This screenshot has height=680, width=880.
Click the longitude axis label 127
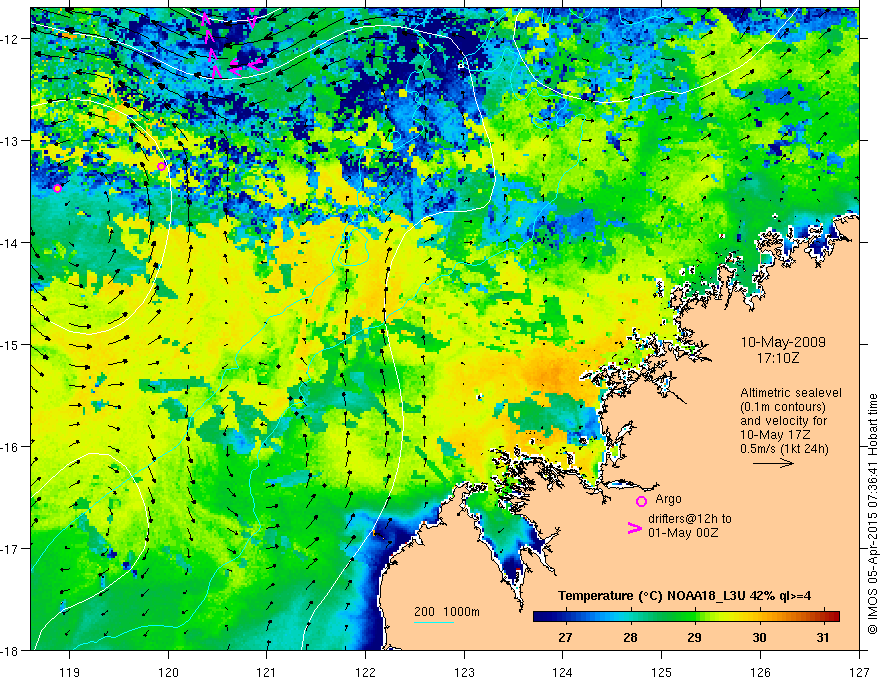(859, 672)
